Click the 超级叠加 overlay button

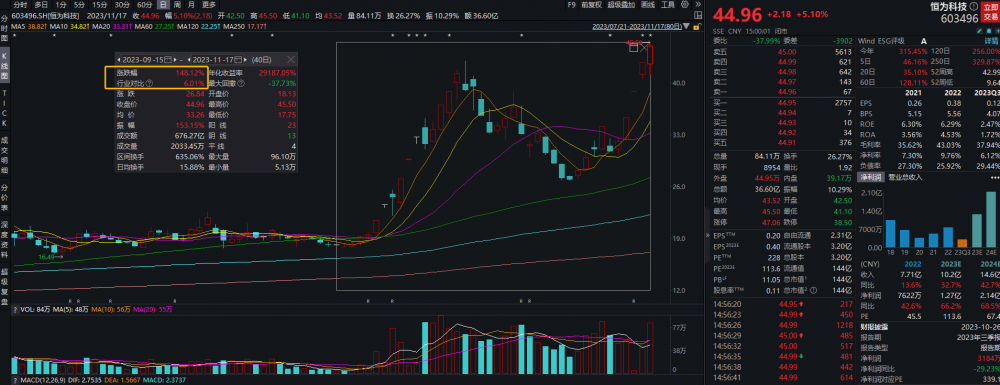tap(621, 4)
